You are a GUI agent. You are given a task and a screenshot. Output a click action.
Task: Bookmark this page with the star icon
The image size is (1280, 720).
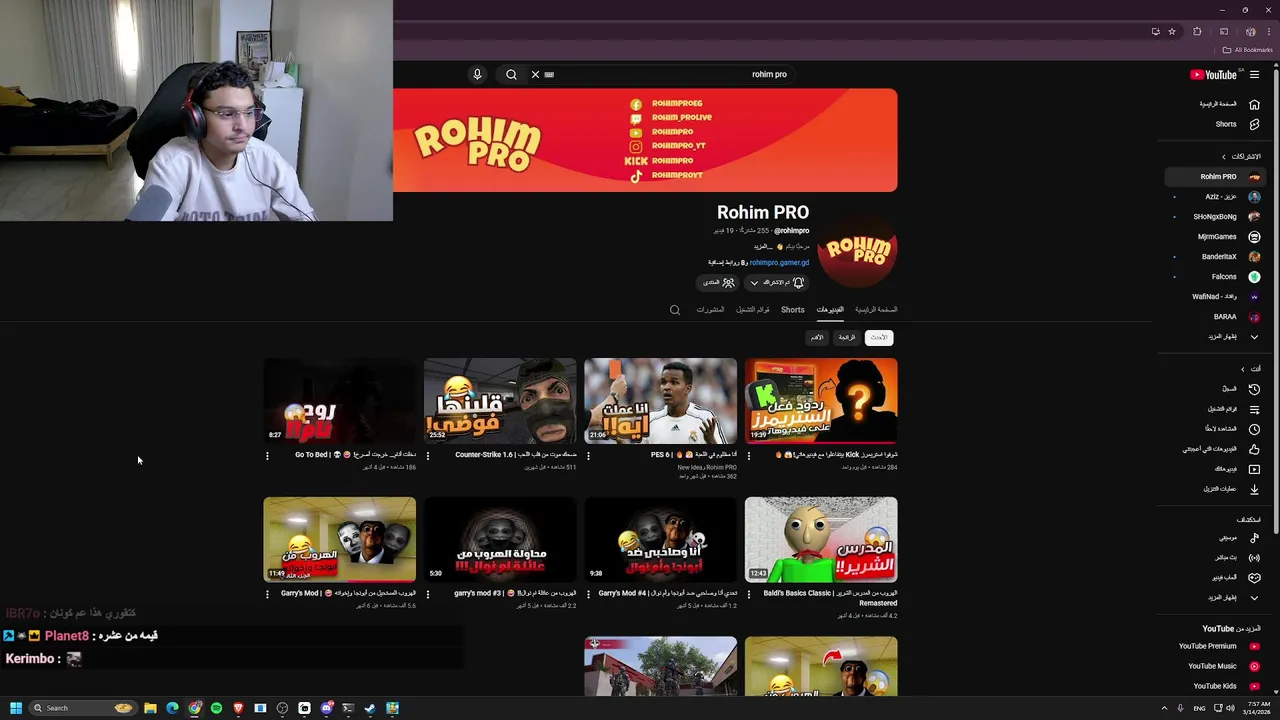[x=1172, y=31]
